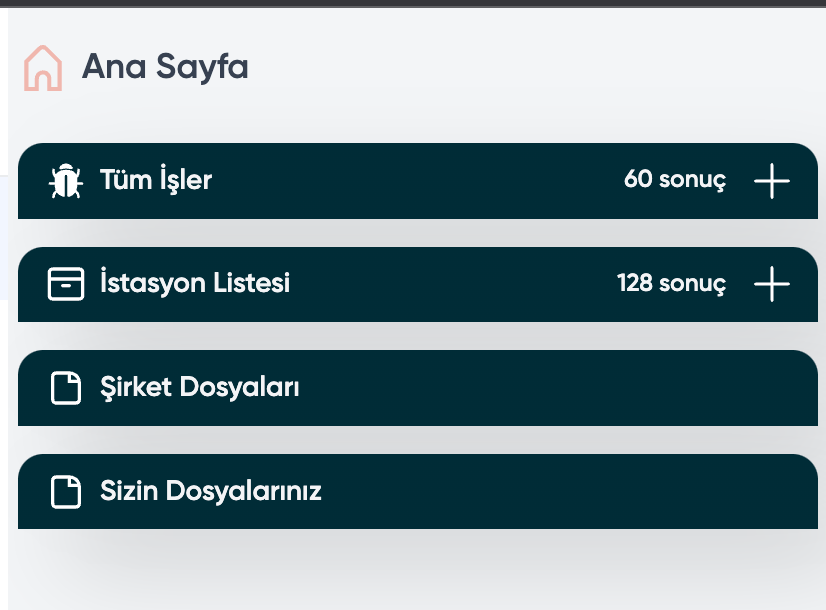Open the Şirket Dosyaları label
The height and width of the screenshot is (610, 826).
[x=200, y=387]
